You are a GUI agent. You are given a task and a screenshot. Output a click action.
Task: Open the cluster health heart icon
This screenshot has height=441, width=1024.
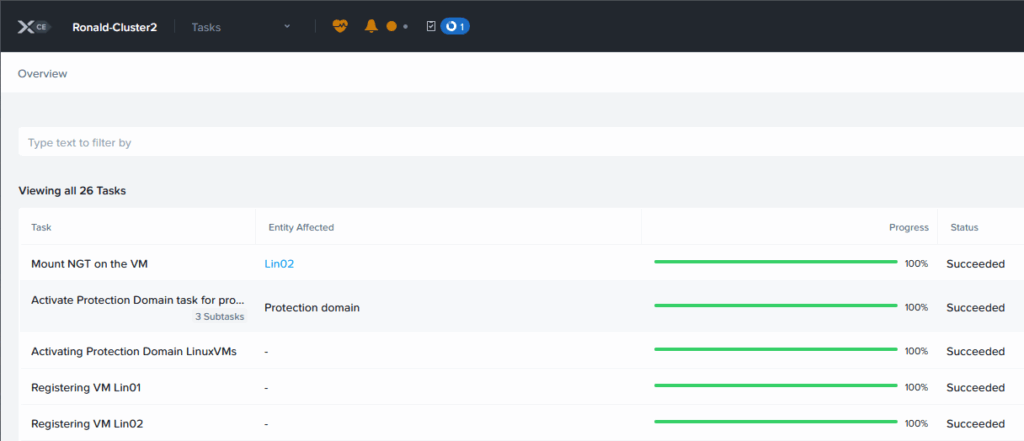340,27
